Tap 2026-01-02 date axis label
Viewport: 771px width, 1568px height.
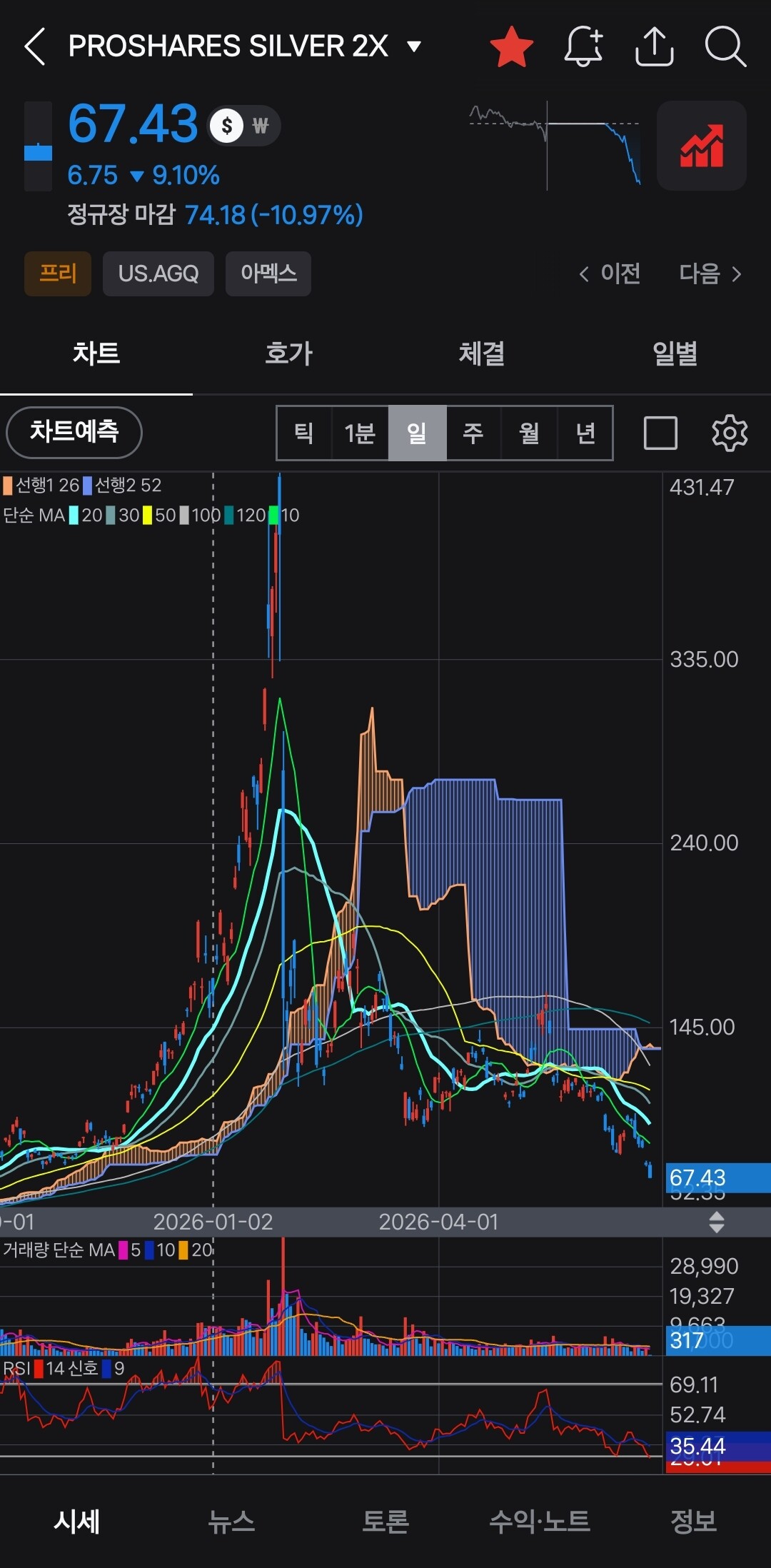[x=213, y=1222]
